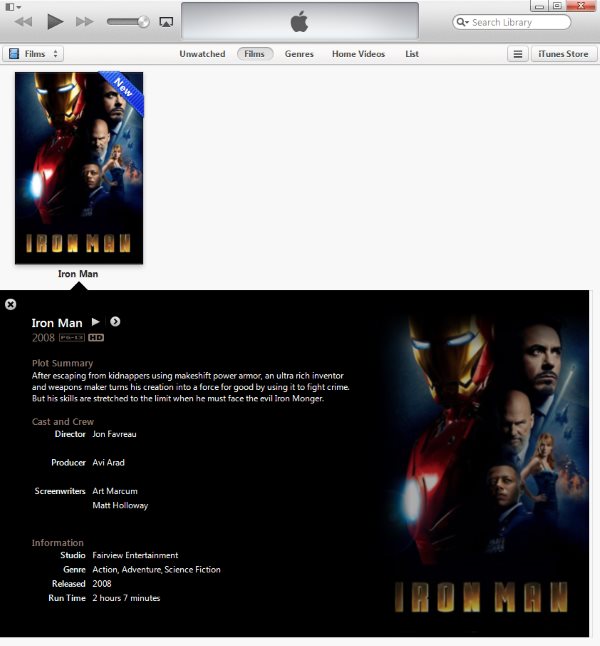This screenshot has width=600, height=646.
Task: Click studio Fairview Entertainment
Action: [x=135, y=555]
